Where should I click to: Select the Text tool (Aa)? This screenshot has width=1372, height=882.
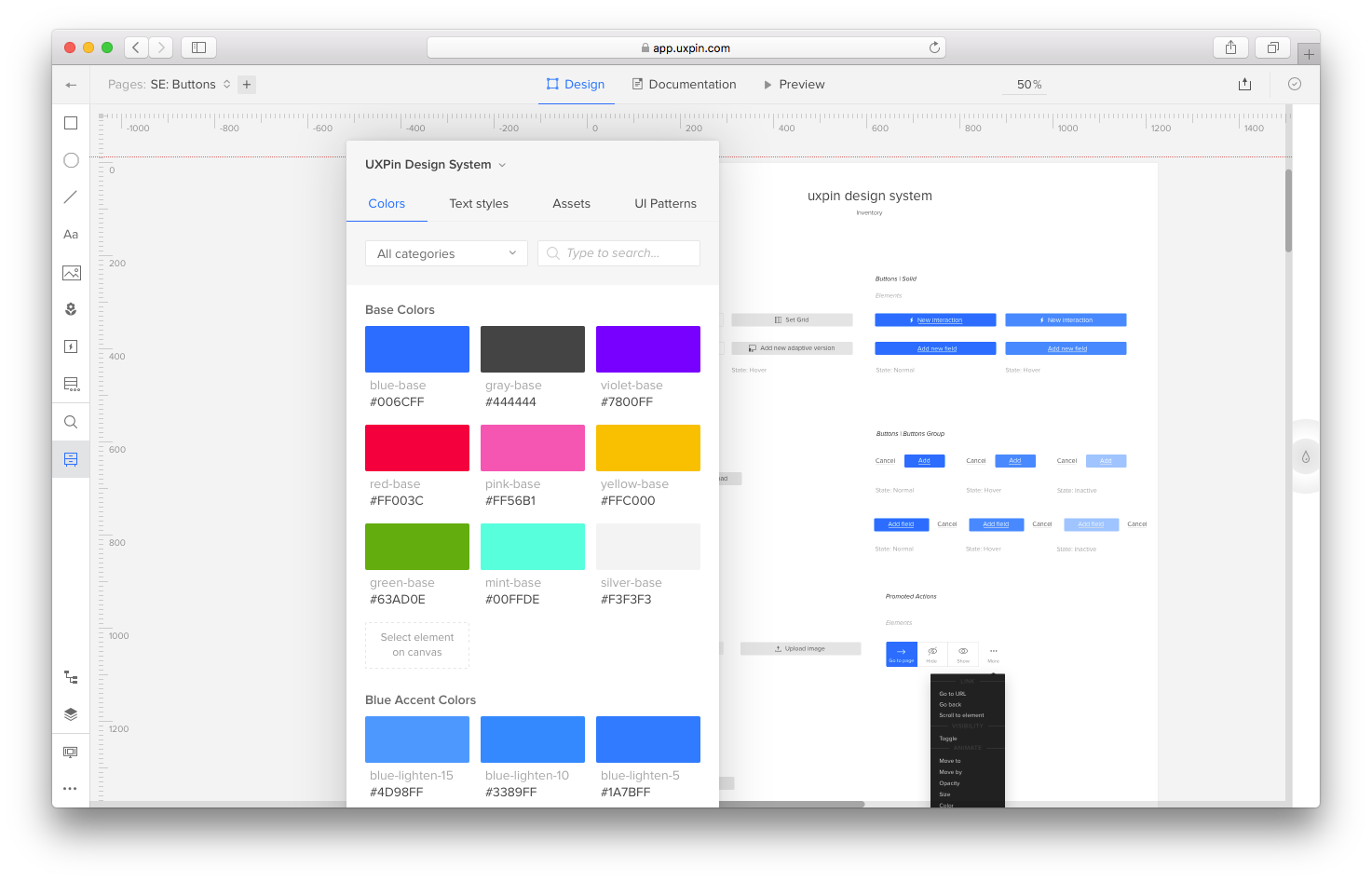click(x=71, y=235)
